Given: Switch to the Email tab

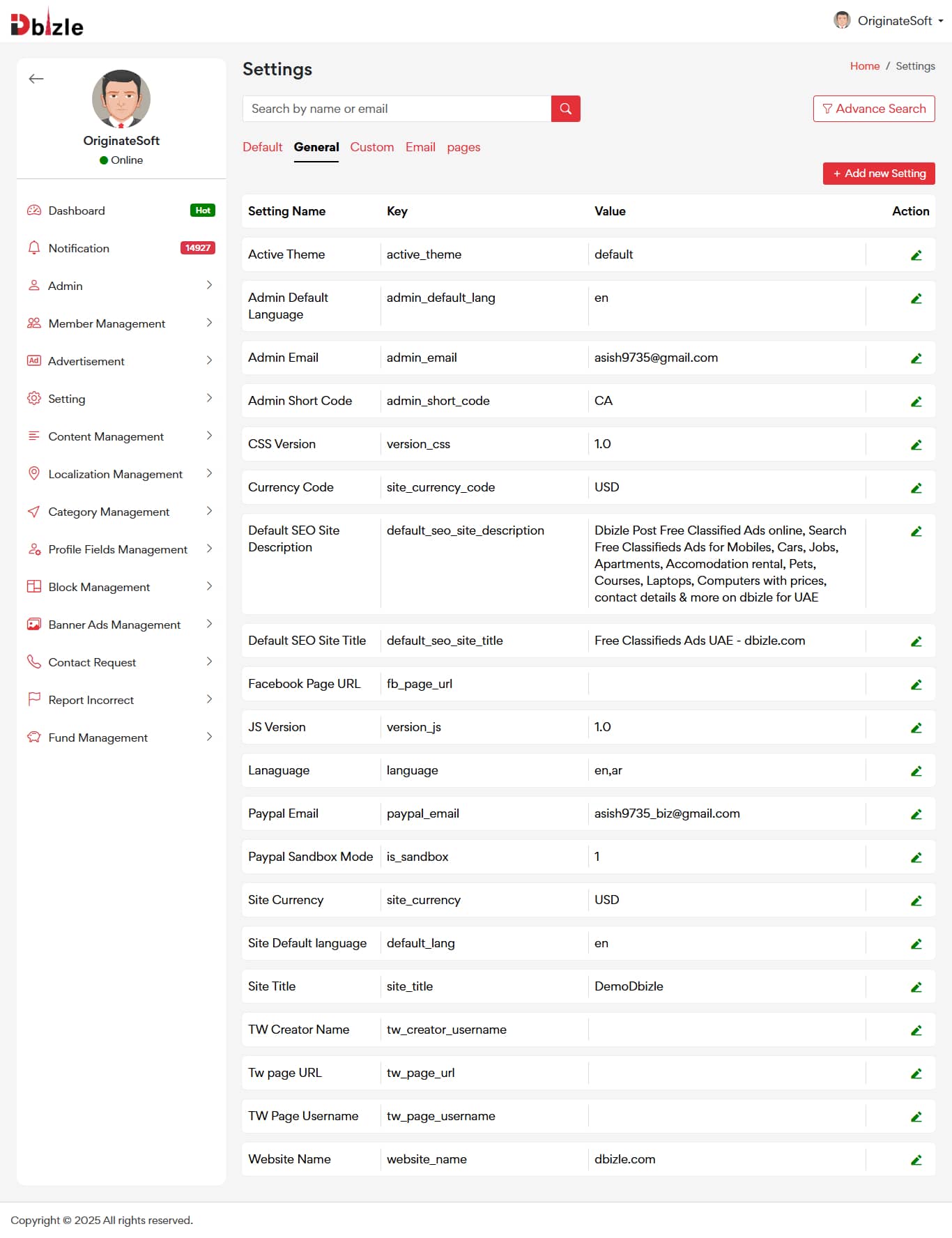Looking at the screenshot, I should click(420, 147).
